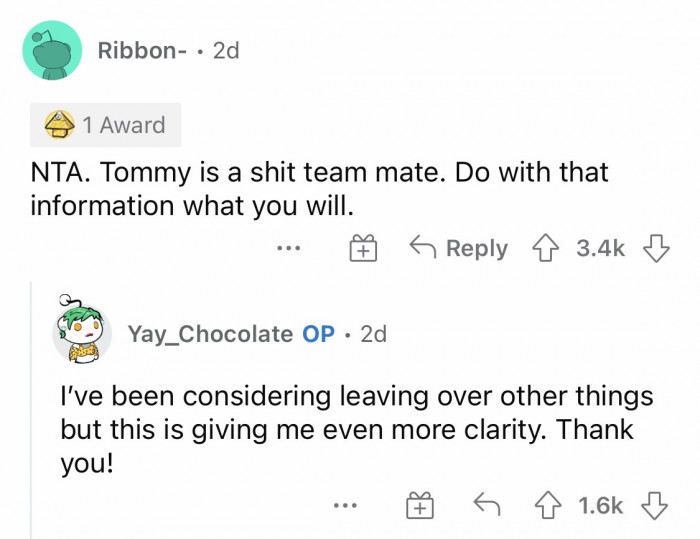Open more options on Yay_Chocolate's reply

tap(345, 507)
